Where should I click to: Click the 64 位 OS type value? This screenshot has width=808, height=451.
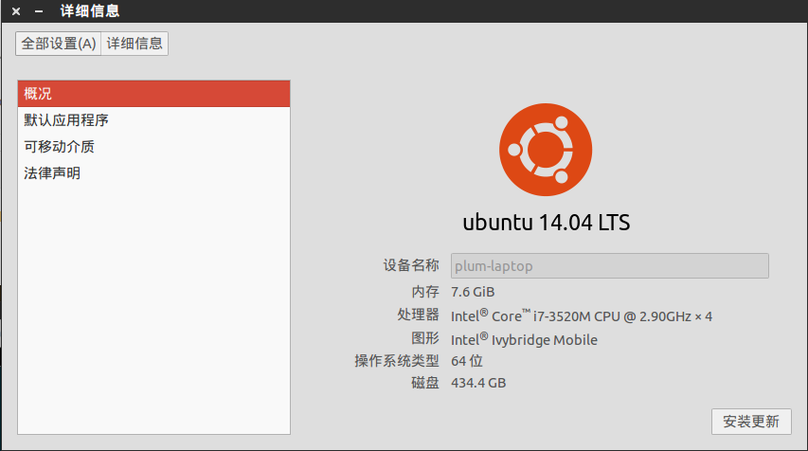tap(467, 361)
